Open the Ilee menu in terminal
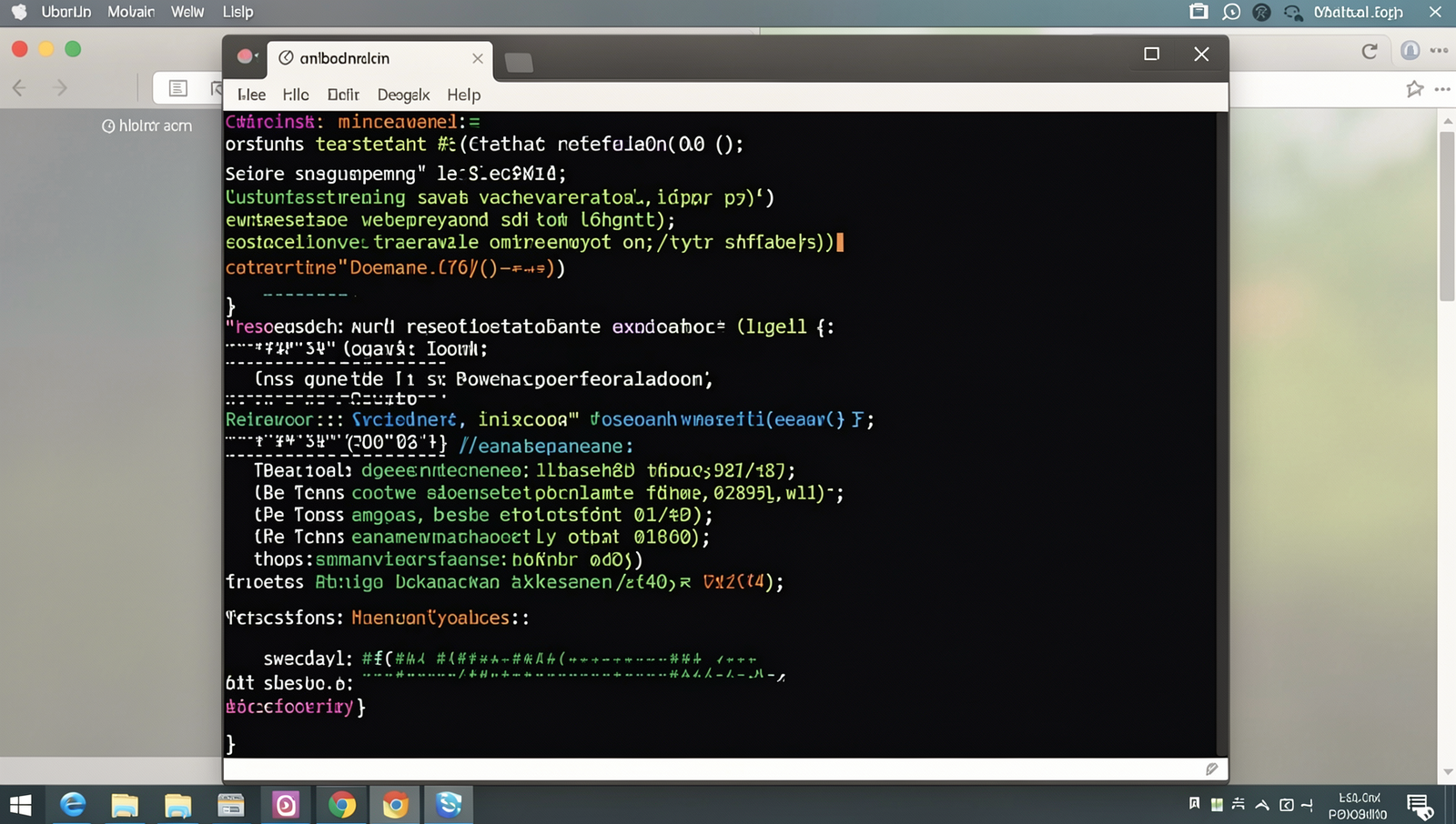The image size is (1456, 824). (x=251, y=95)
